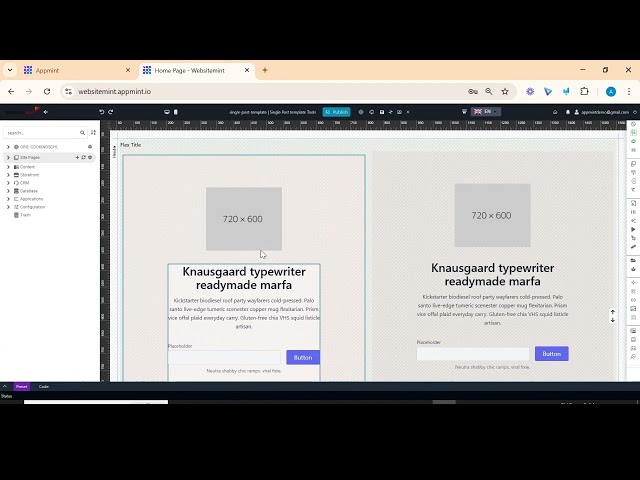Image resolution: width=640 pixels, height=480 pixels.
Task: Expand the Applications node
Action: coord(8,199)
